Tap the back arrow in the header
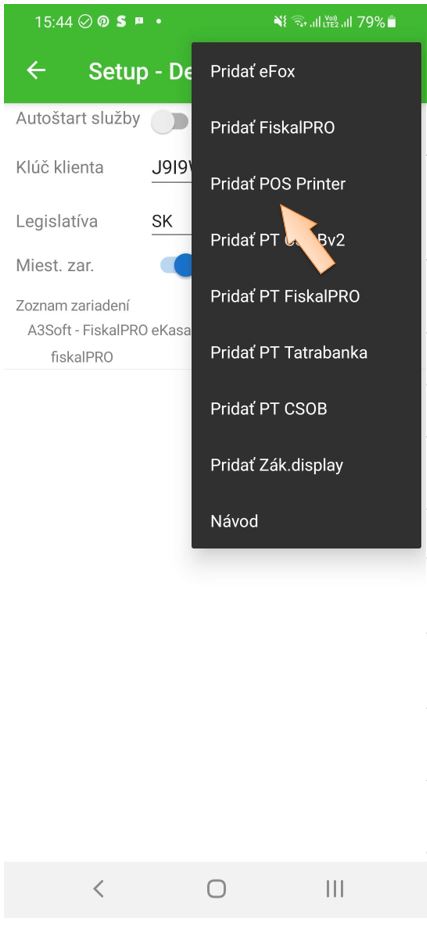This screenshot has height=925, width=427. point(36,70)
